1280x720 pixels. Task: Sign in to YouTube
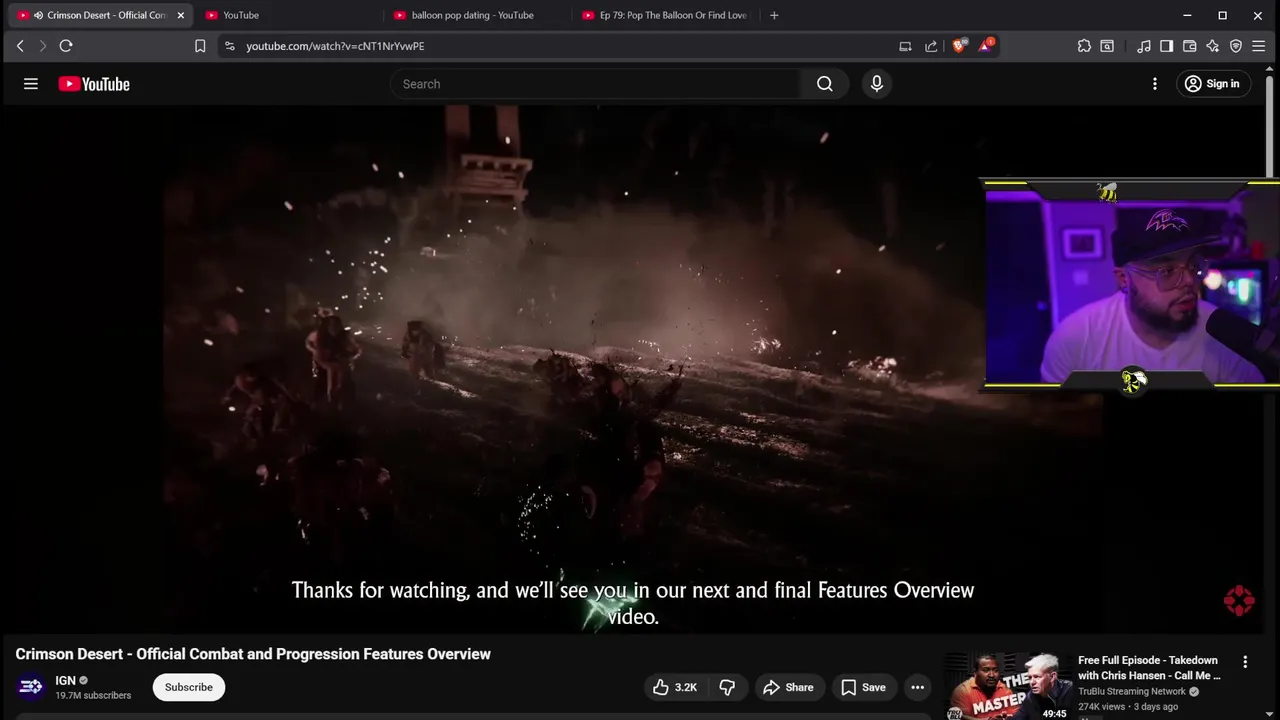point(1212,84)
